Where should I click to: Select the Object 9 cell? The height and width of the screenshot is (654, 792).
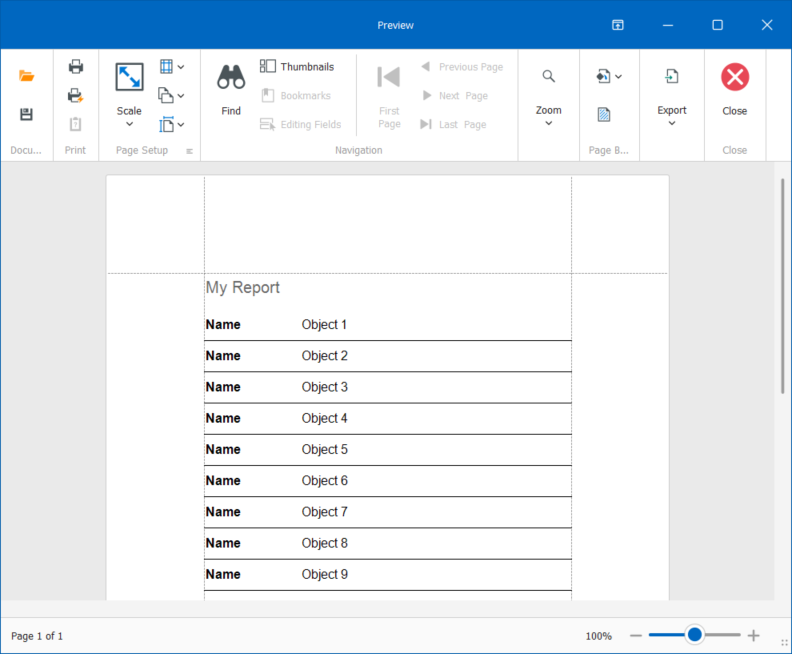tap(325, 575)
